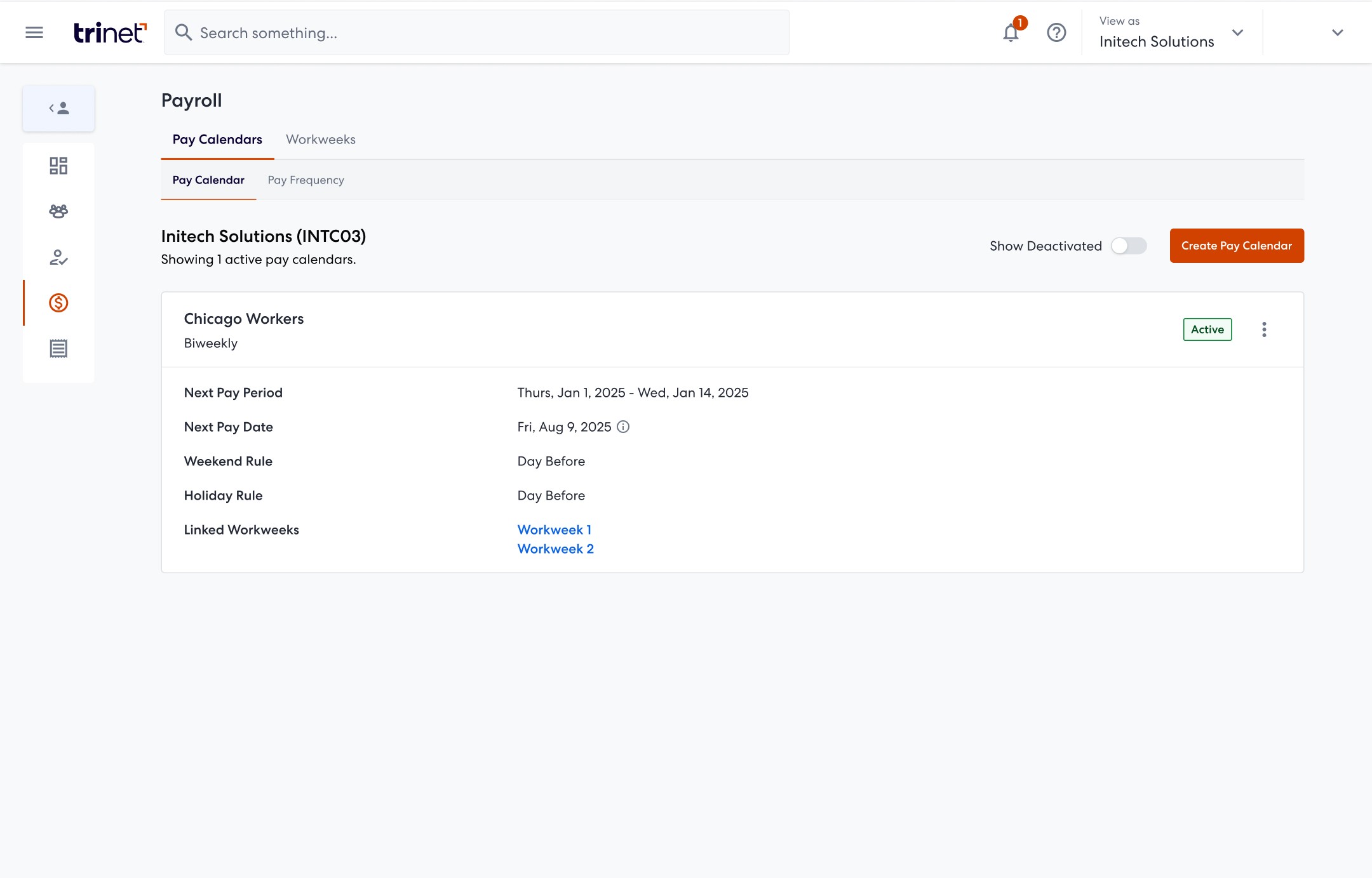Open the Employees group sidebar icon

tap(58, 211)
